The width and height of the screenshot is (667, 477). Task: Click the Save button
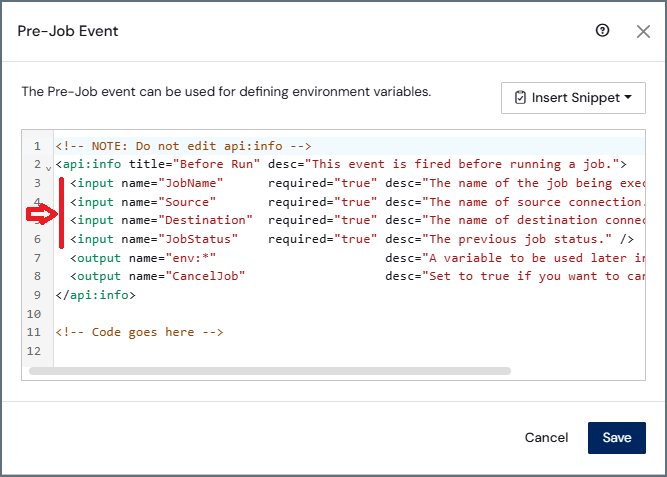(617, 437)
